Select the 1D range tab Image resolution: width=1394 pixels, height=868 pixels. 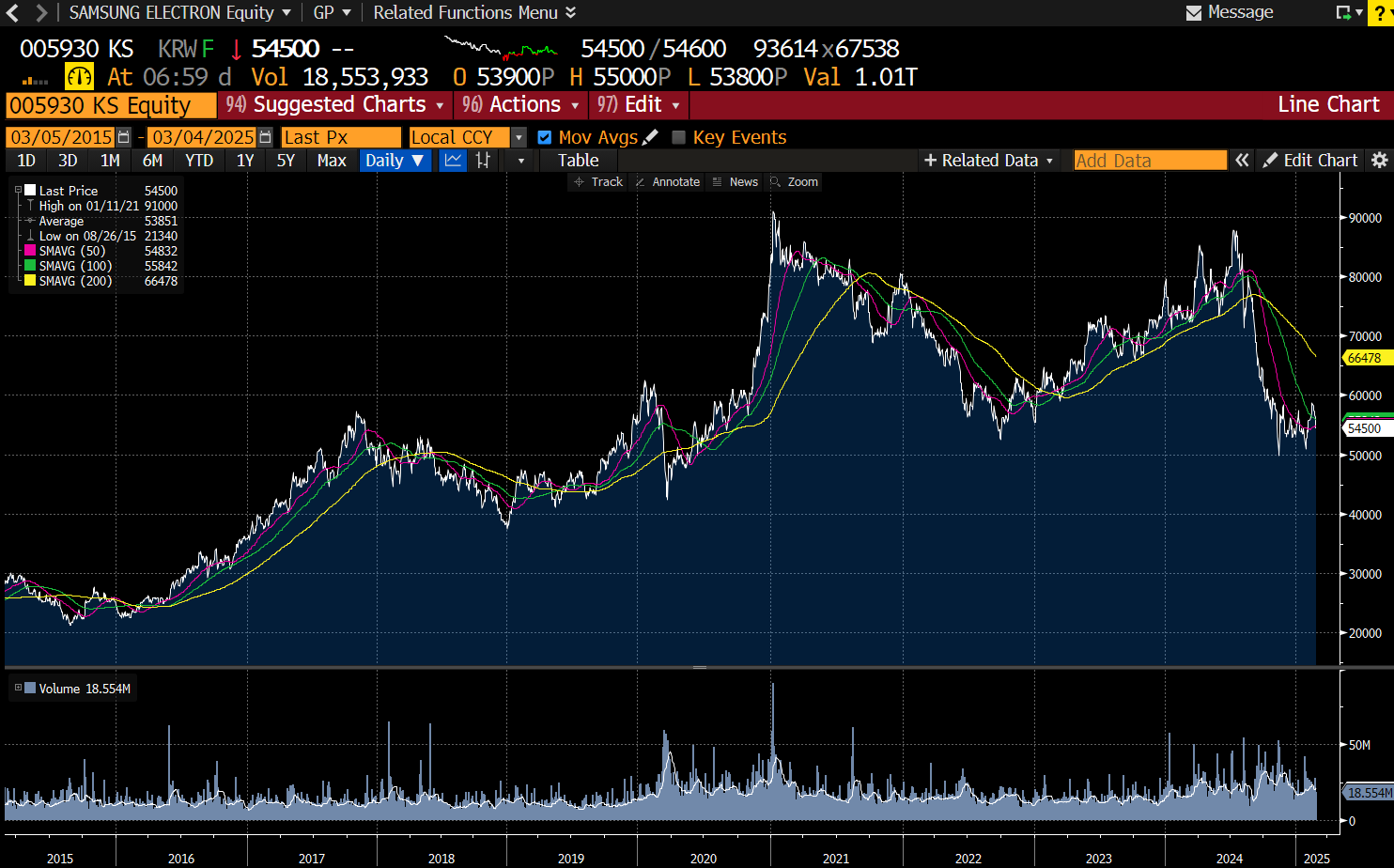26,161
